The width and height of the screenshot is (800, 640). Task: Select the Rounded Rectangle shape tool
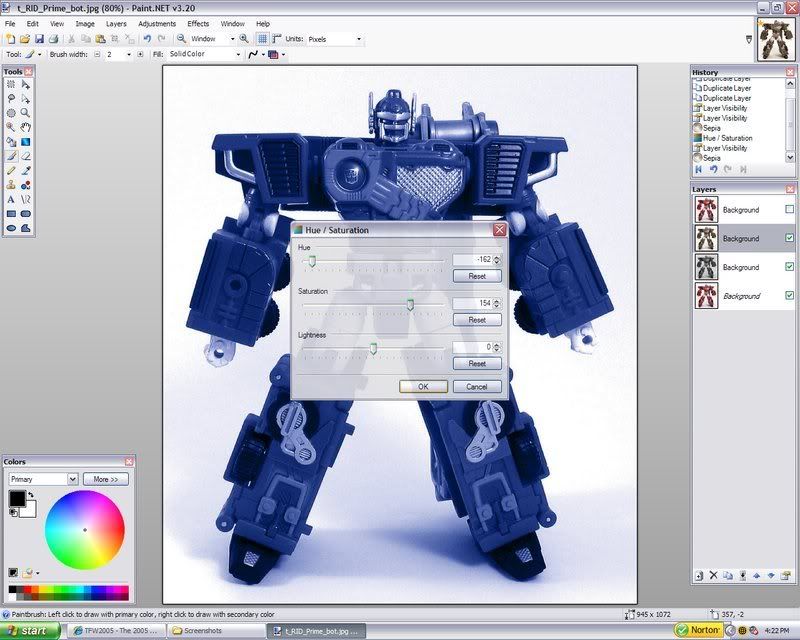pyautogui.click(x=26, y=214)
